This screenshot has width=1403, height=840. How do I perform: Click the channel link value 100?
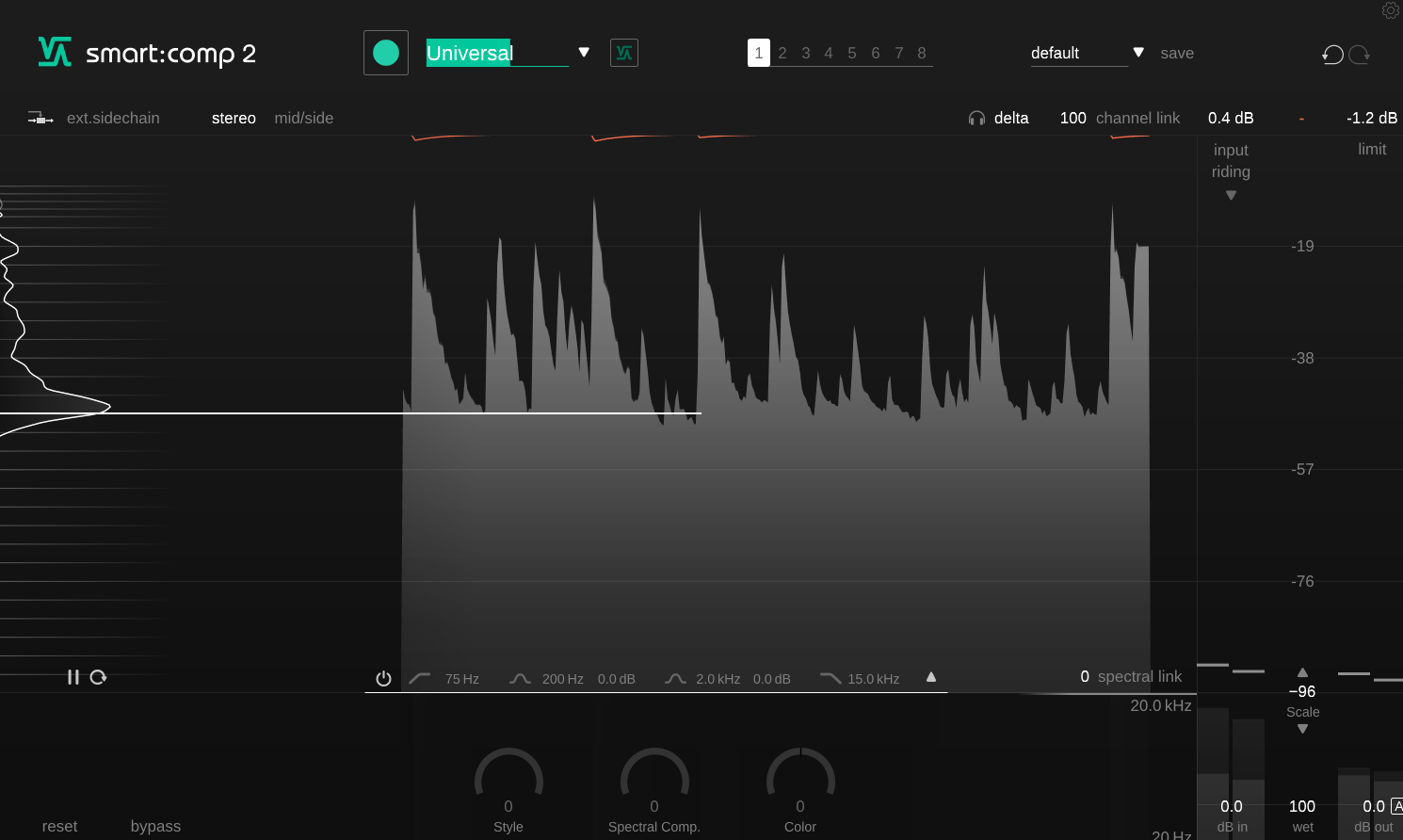coord(1073,118)
